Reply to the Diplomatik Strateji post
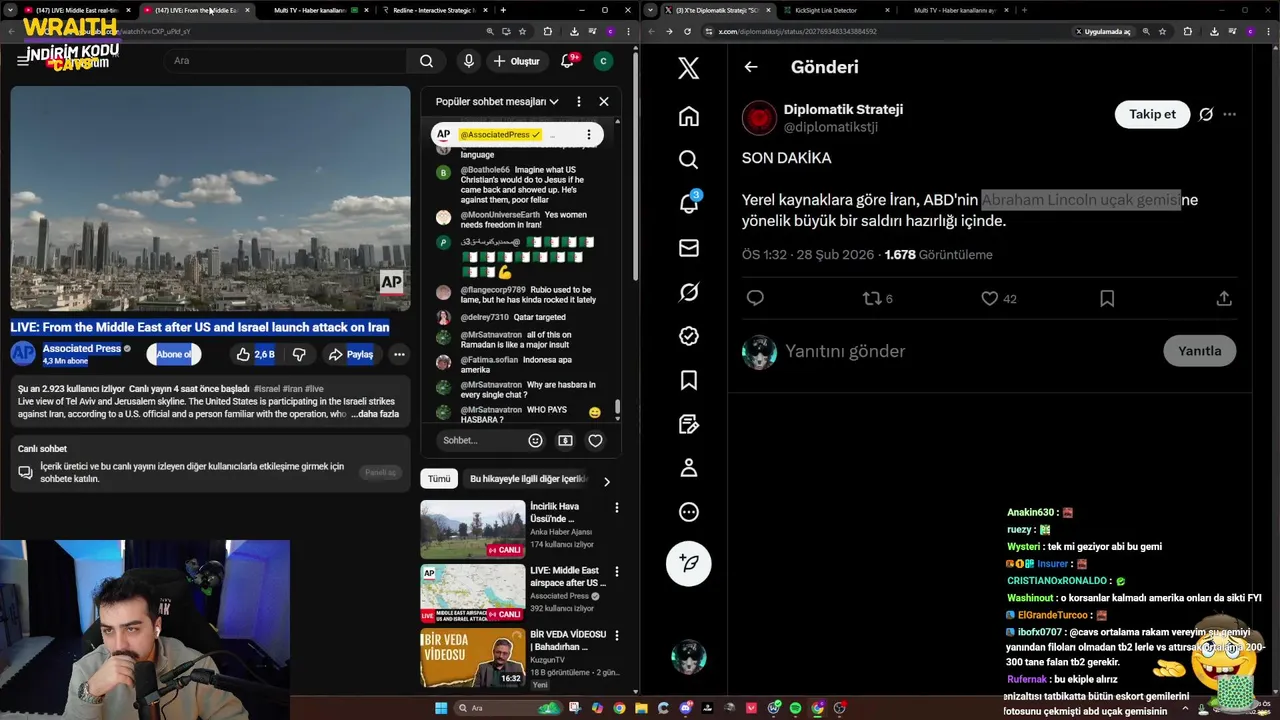This screenshot has height=720, width=1280. (x=755, y=298)
